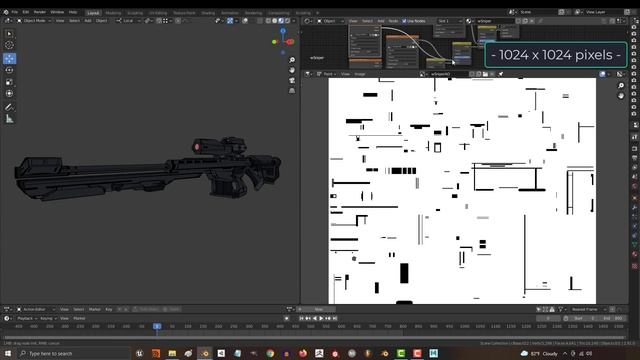Click the blue Z axis on navigation gizmo

click(283, 31)
